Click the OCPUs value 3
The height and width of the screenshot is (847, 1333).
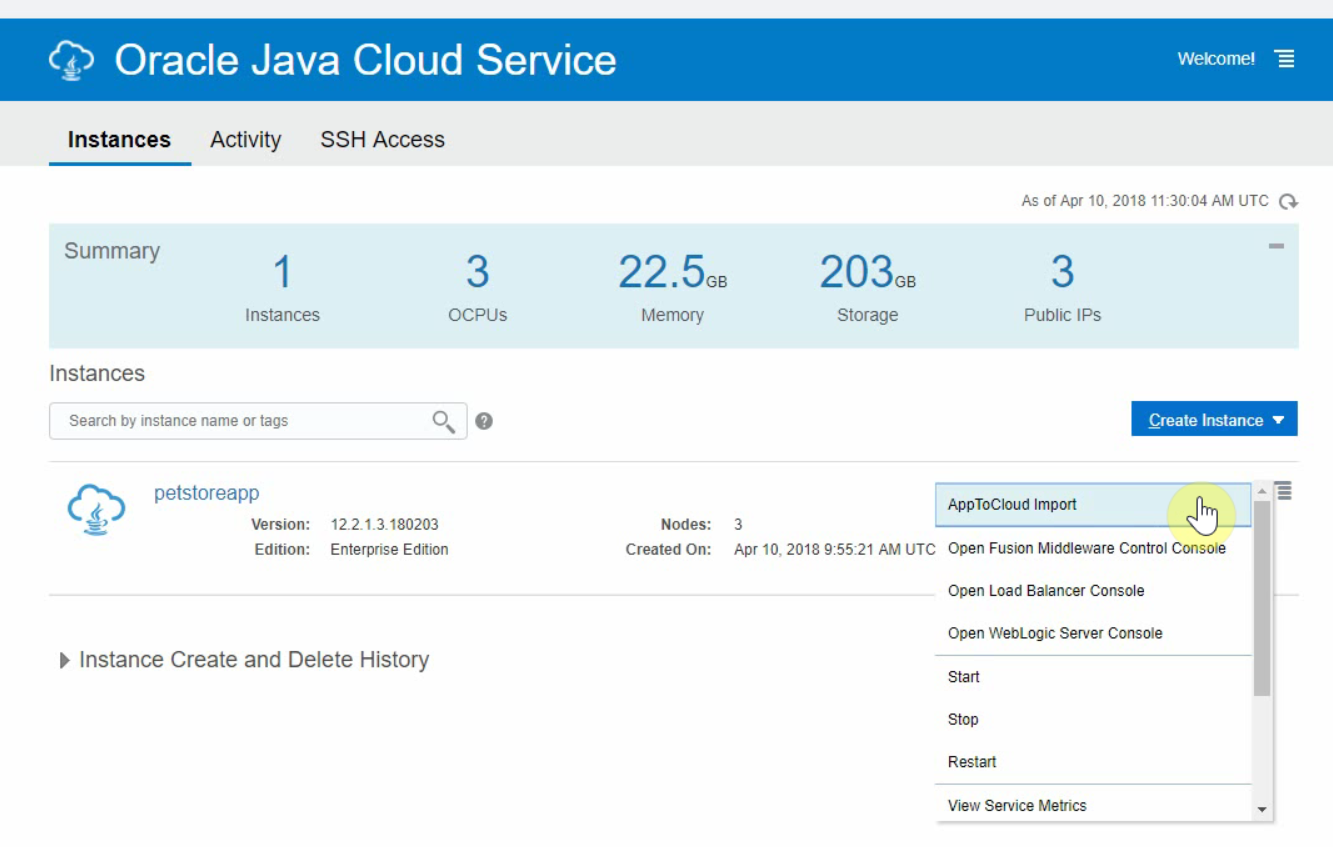point(477,272)
